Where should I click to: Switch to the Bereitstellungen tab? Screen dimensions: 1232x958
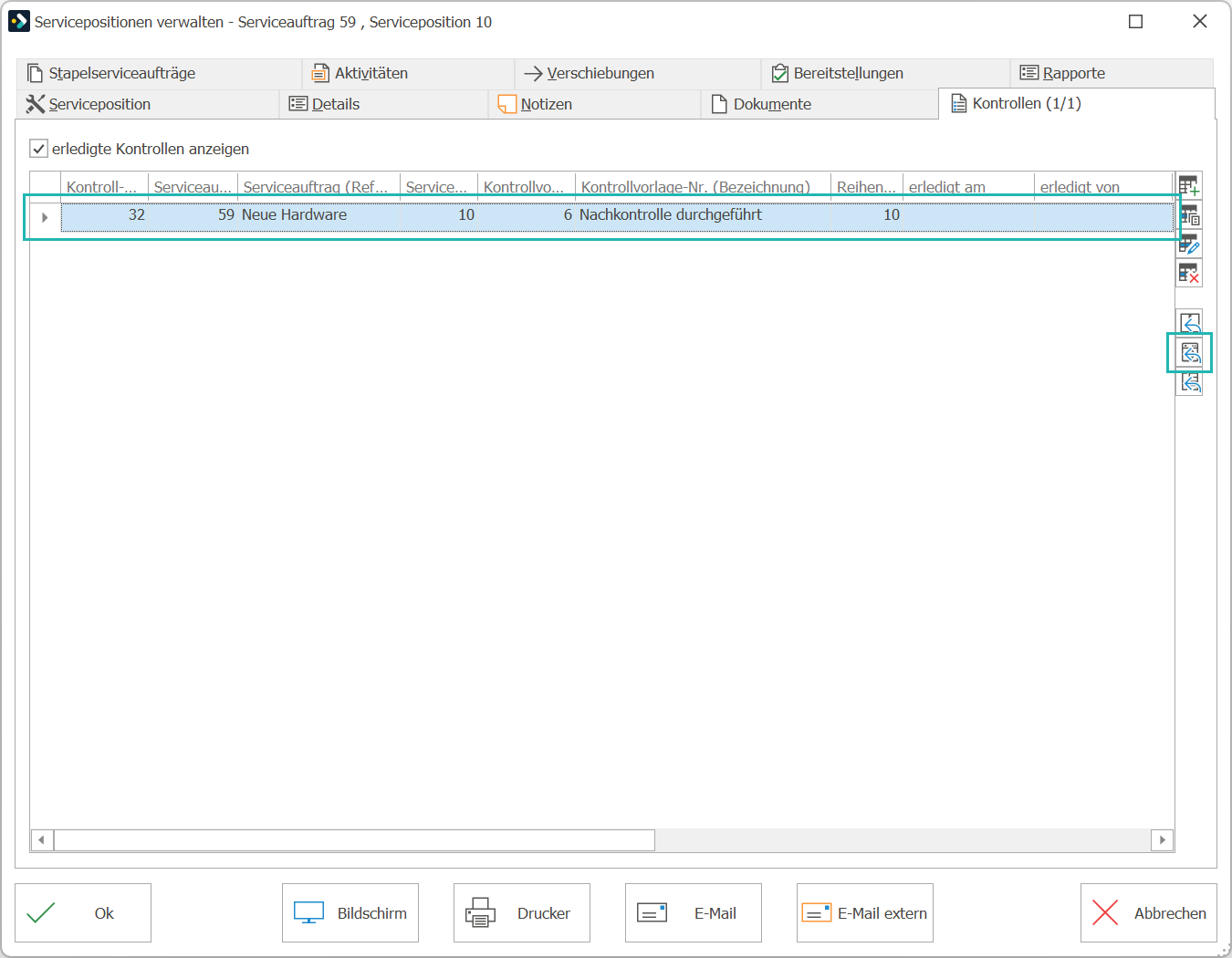[885, 73]
